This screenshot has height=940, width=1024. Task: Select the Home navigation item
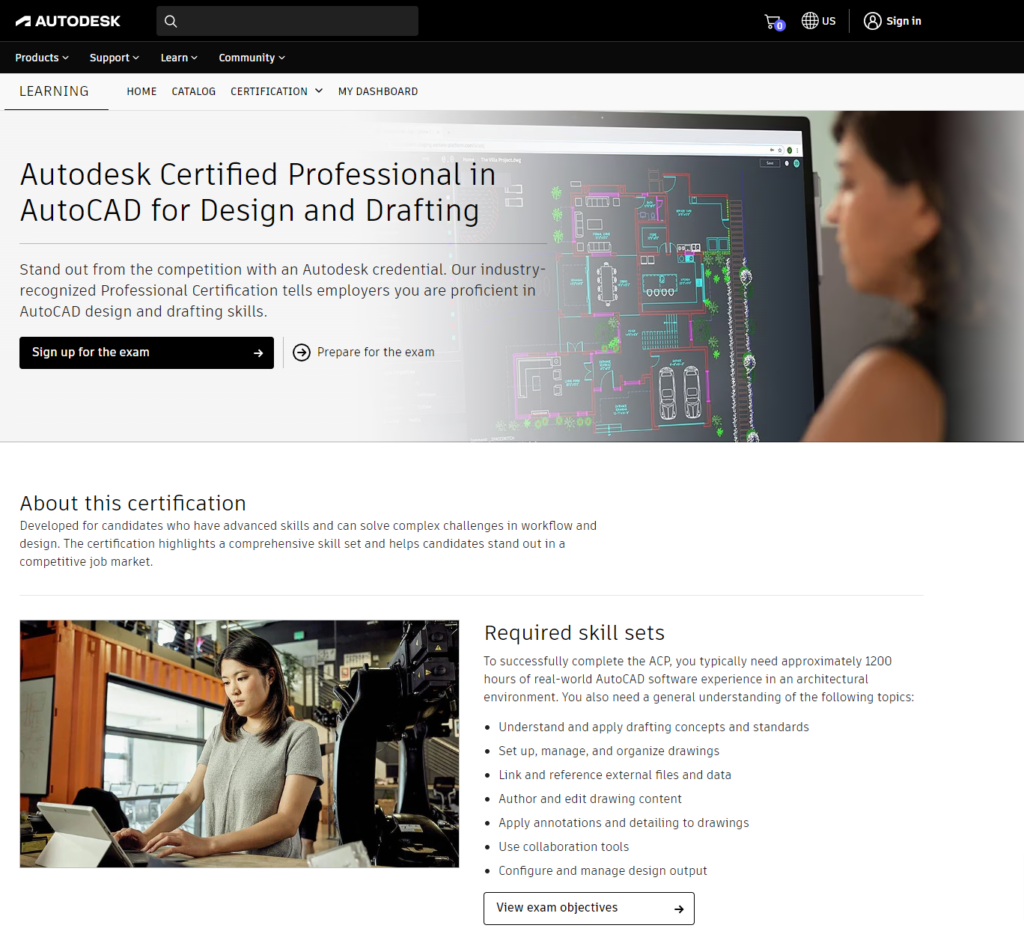[x=141, y=91]
